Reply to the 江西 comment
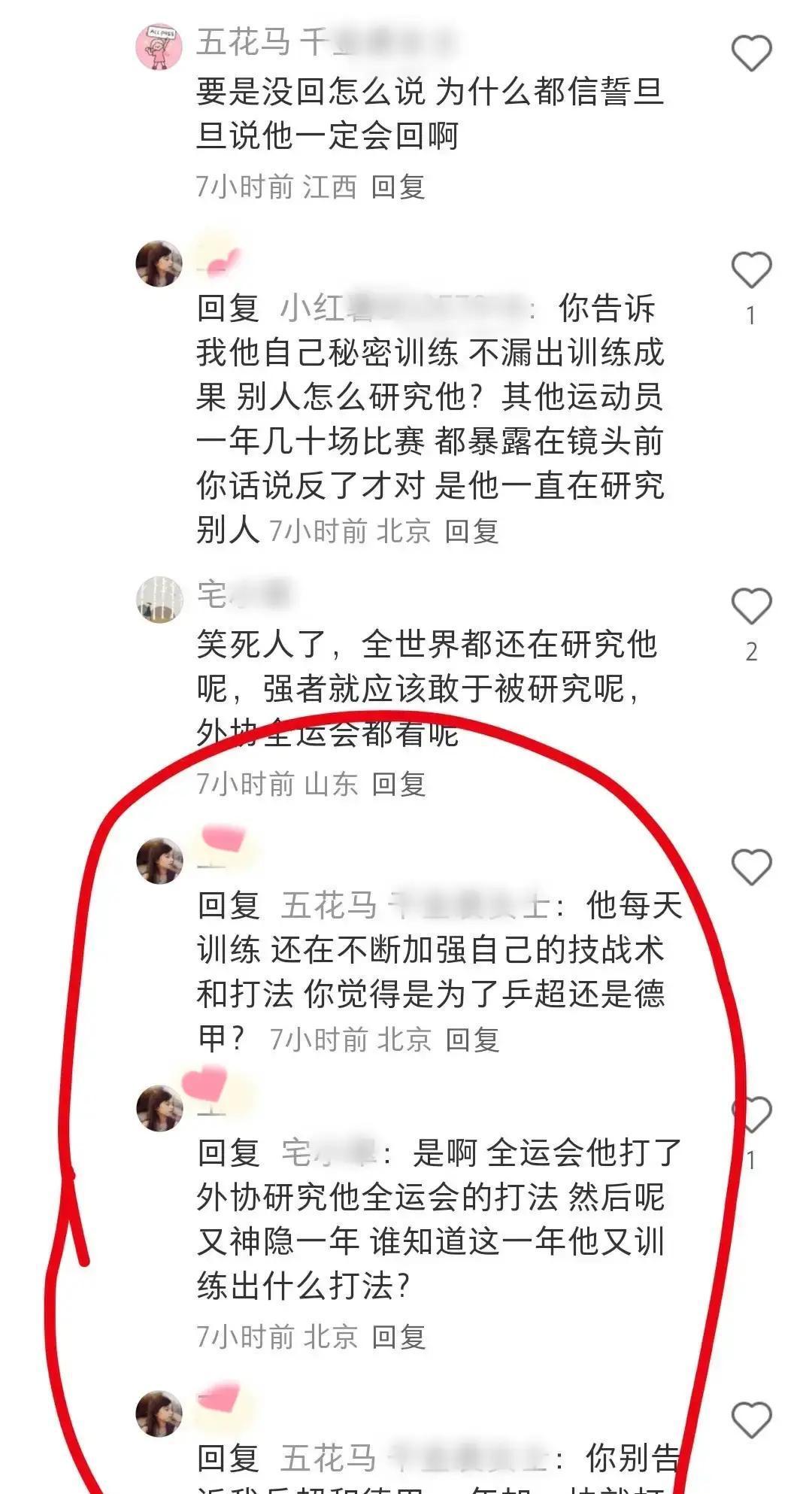 398,187
